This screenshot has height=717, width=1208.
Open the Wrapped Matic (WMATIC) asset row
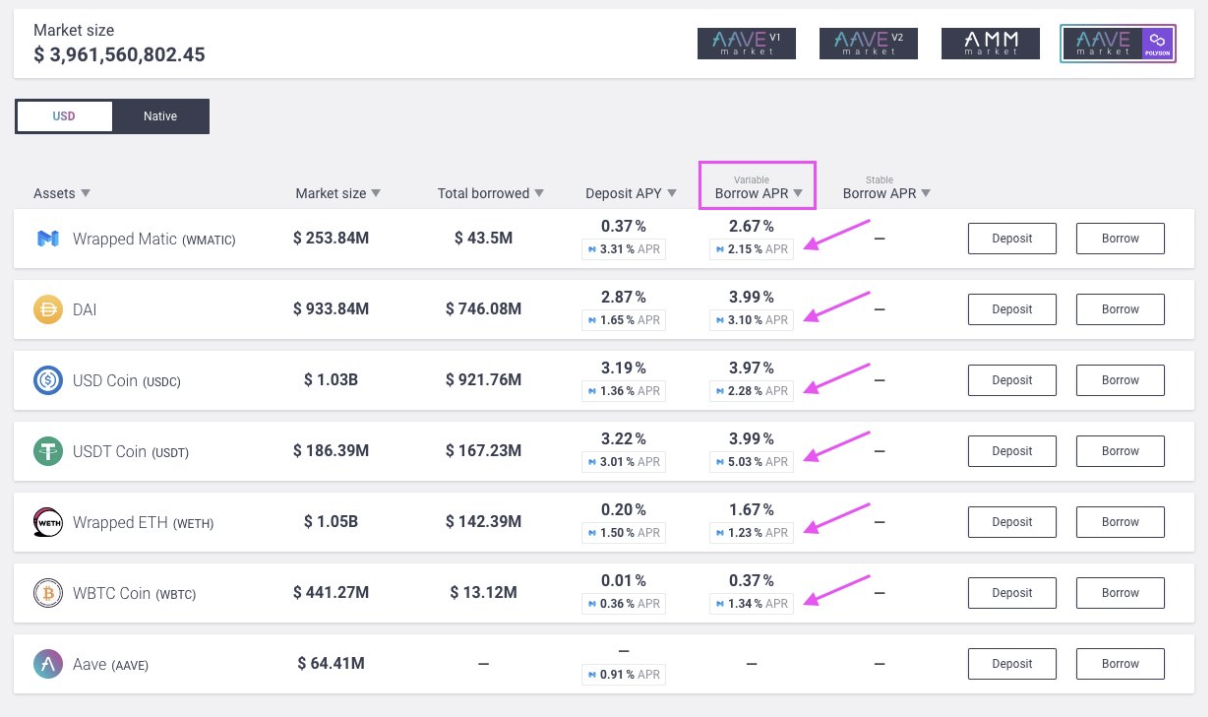603,239
